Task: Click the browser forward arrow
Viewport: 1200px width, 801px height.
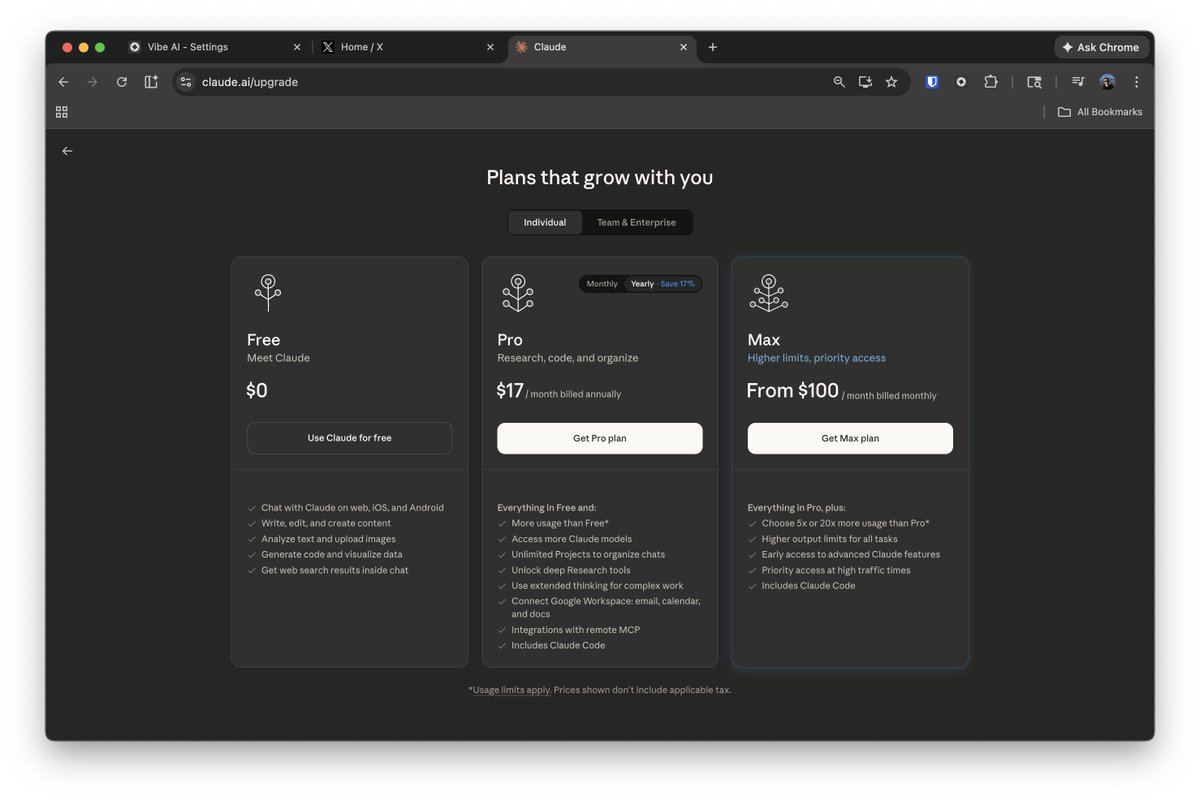Action: click(92, 82)
